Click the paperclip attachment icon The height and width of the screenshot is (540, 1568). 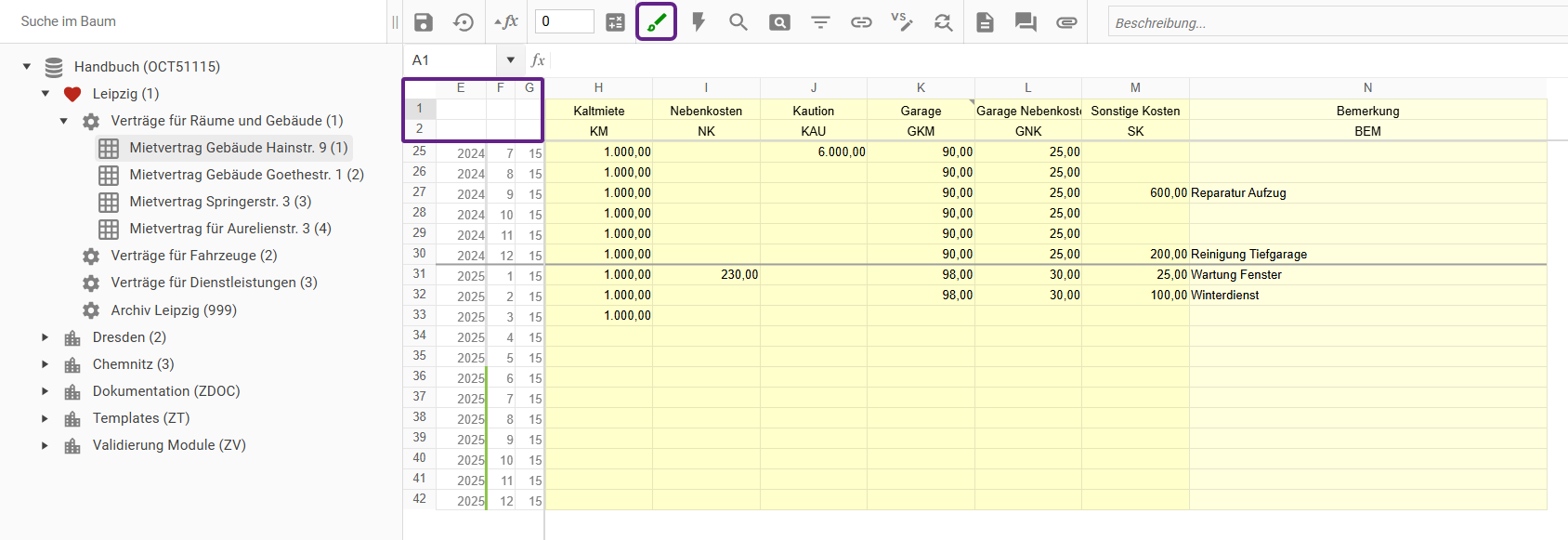(1066, 22)
